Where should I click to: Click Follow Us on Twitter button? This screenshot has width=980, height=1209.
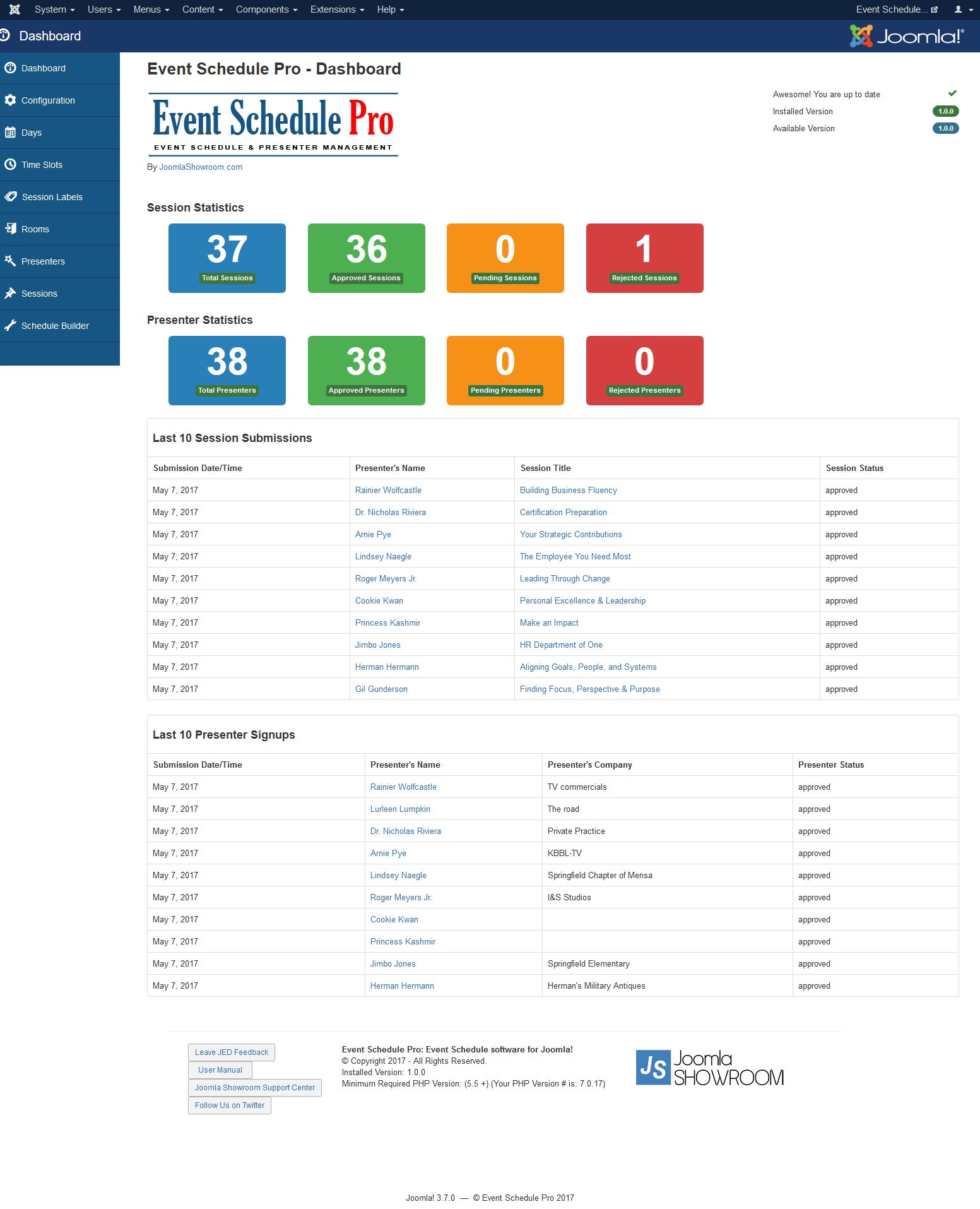230,1105
